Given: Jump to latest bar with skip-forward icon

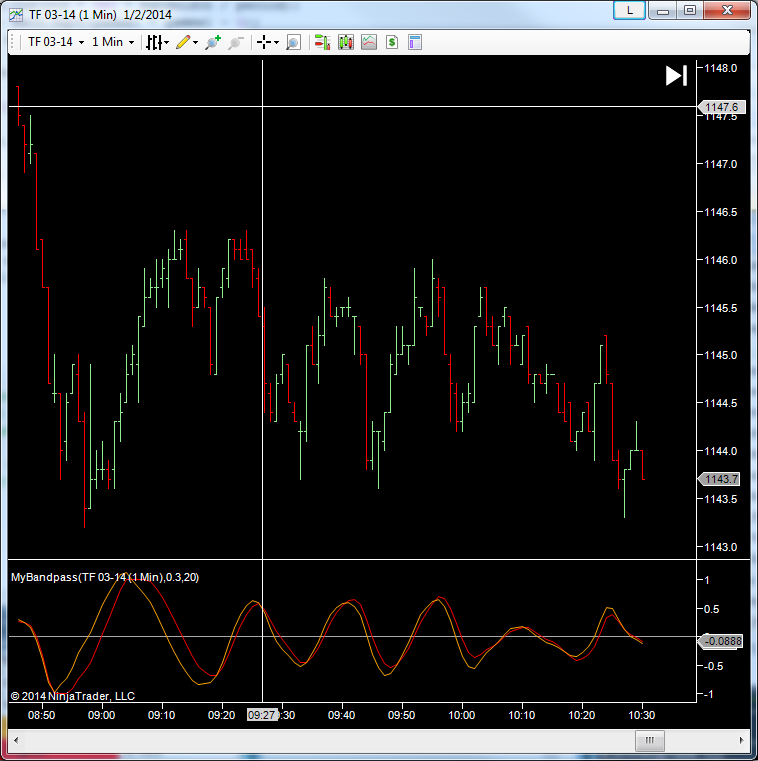Looking at the screenshot, I should click(676, 76).
